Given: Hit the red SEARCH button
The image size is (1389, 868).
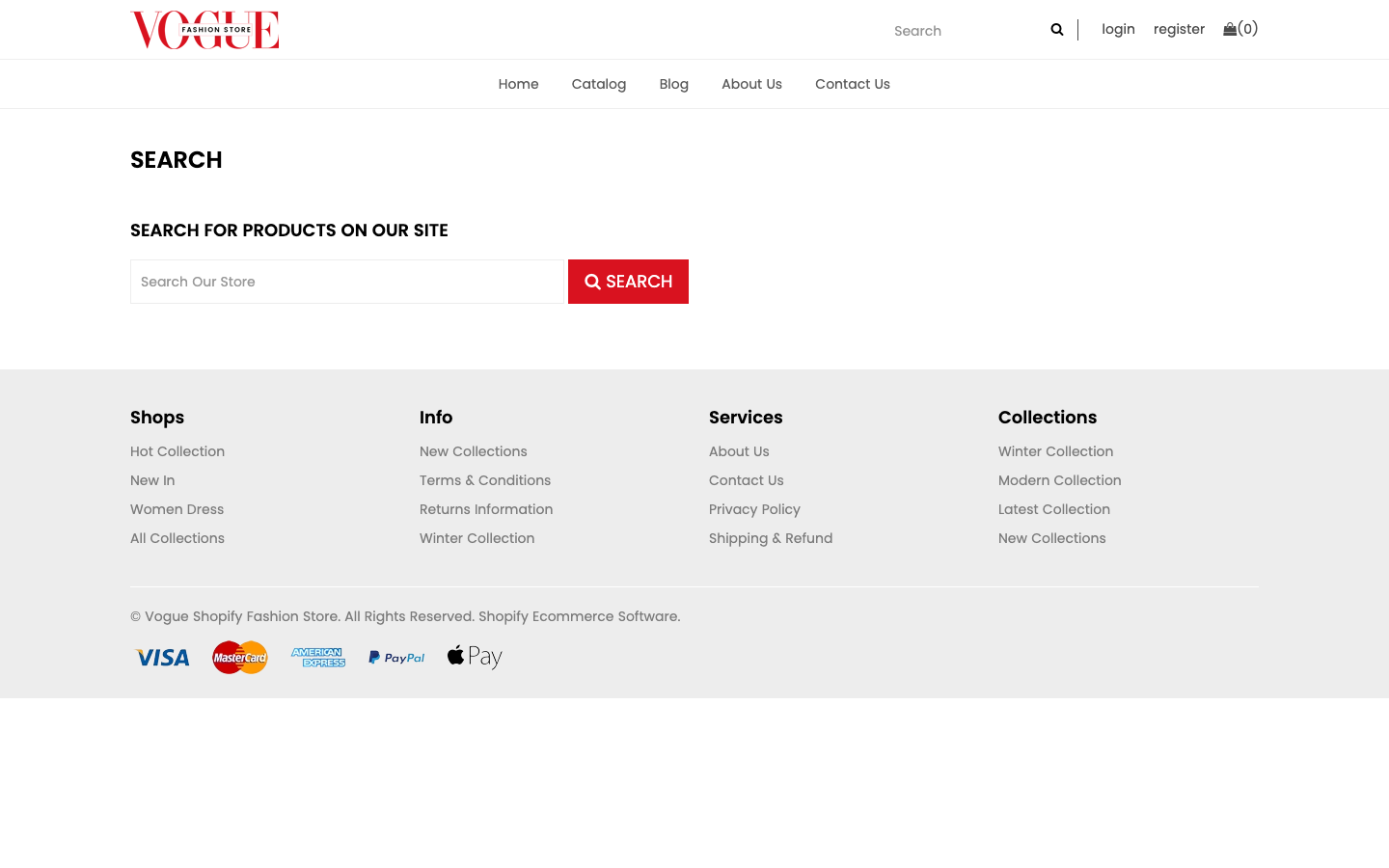Looking at the screenshot, I should 628,282.
